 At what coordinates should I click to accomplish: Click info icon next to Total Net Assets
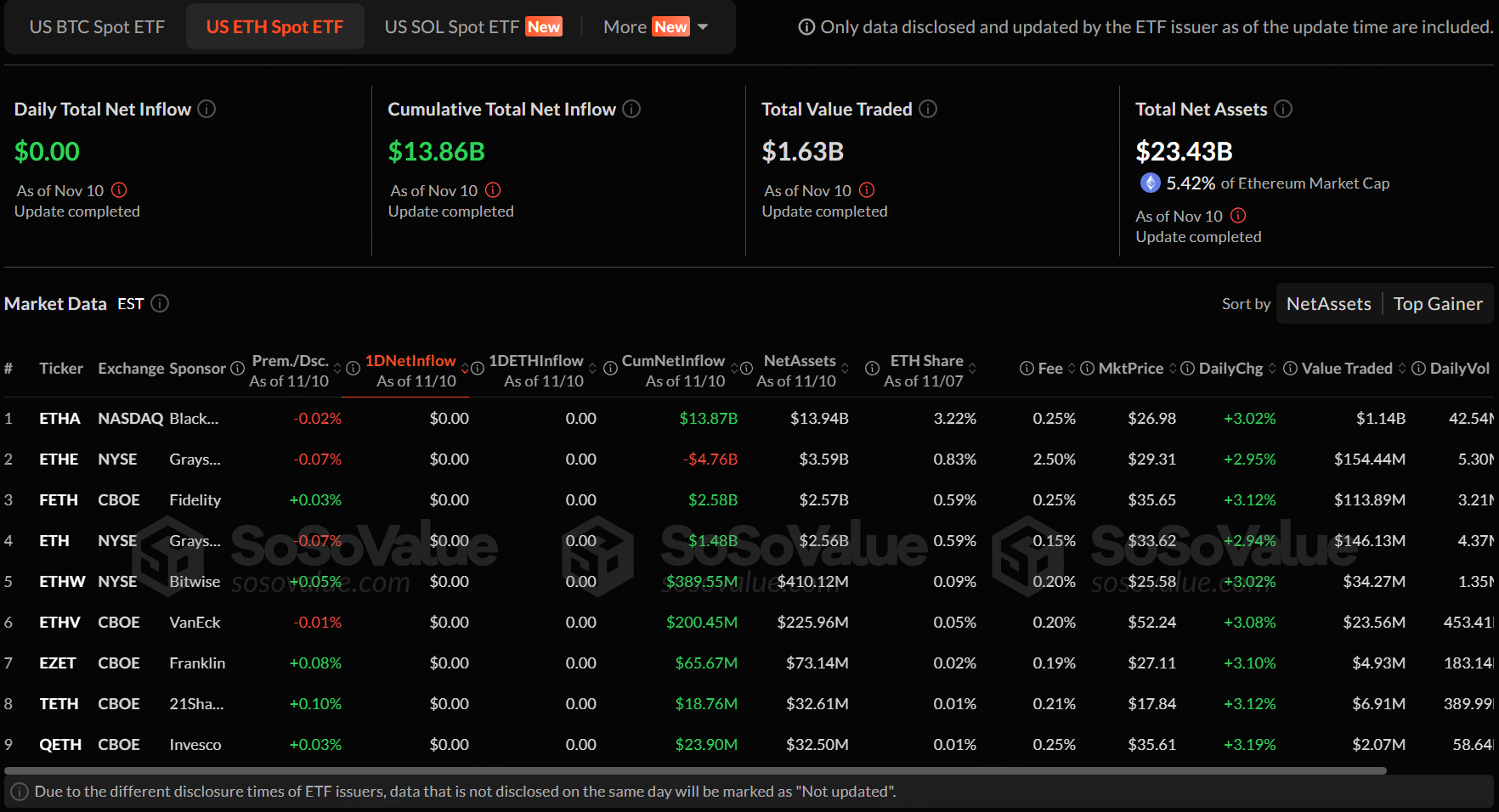(x=1283, y=109)
